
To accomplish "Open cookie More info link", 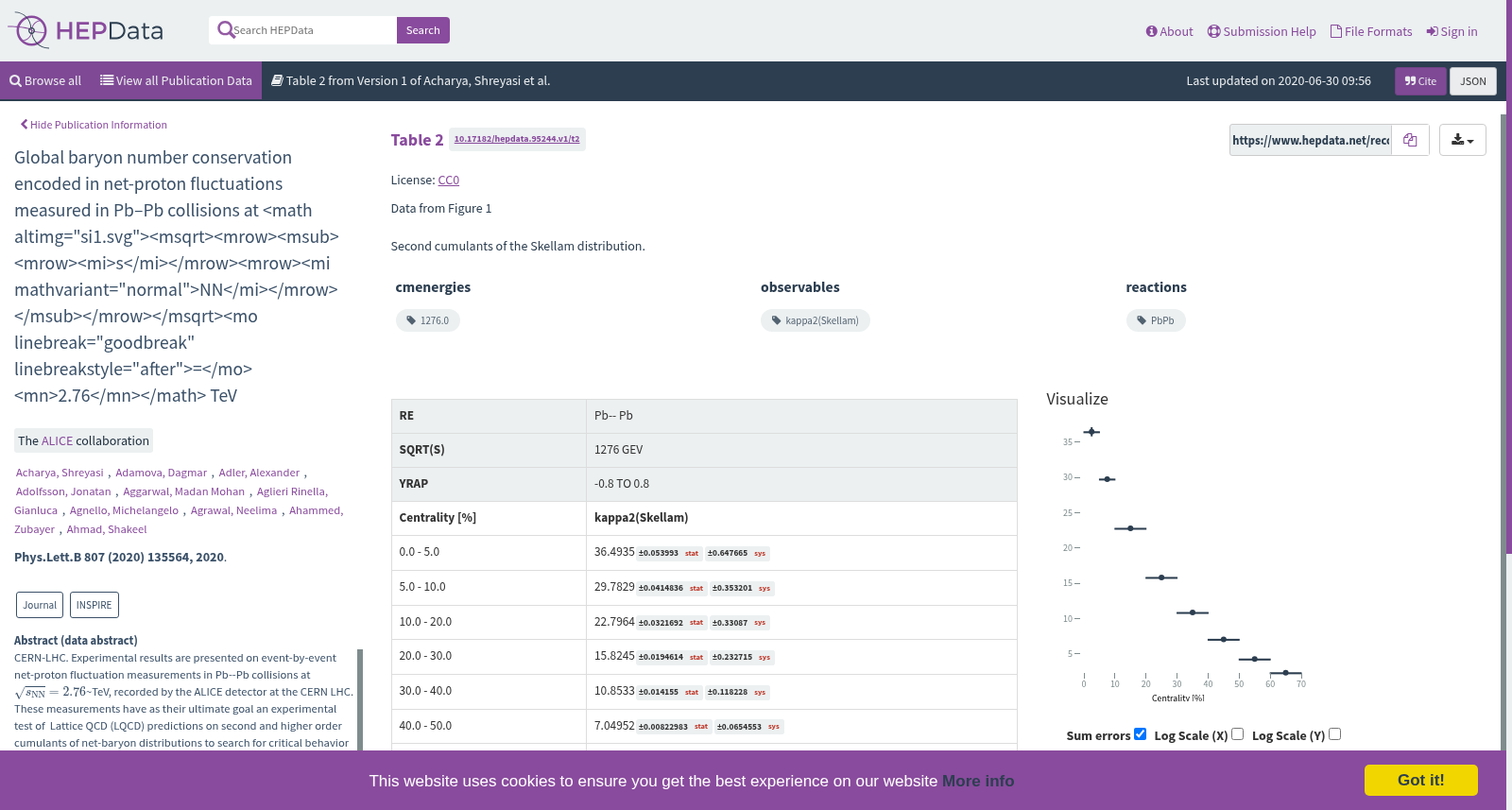I will (x=978, y=781).
